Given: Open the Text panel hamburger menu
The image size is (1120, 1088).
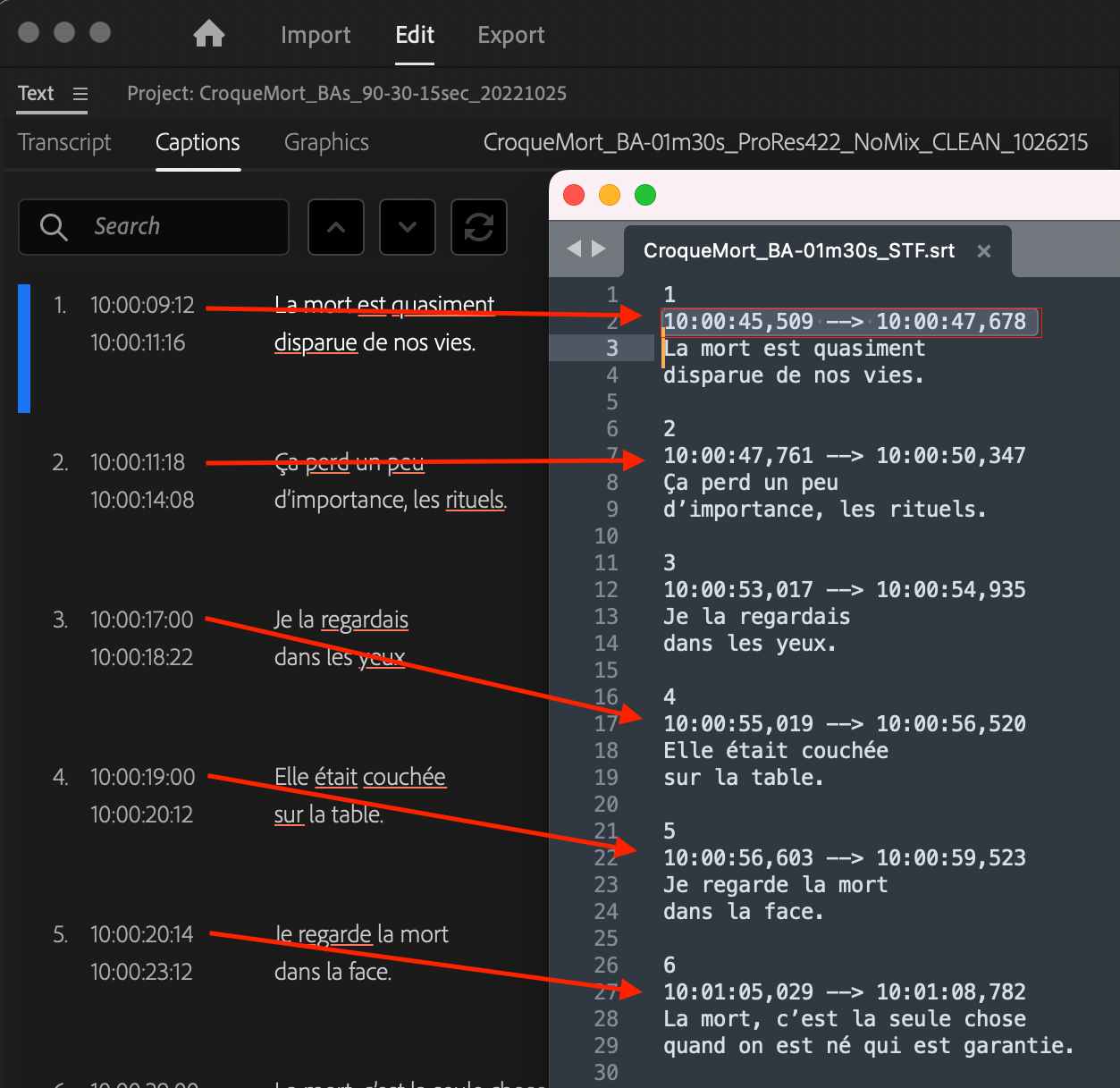Looking at the screenshot, I should coord(80,93).
